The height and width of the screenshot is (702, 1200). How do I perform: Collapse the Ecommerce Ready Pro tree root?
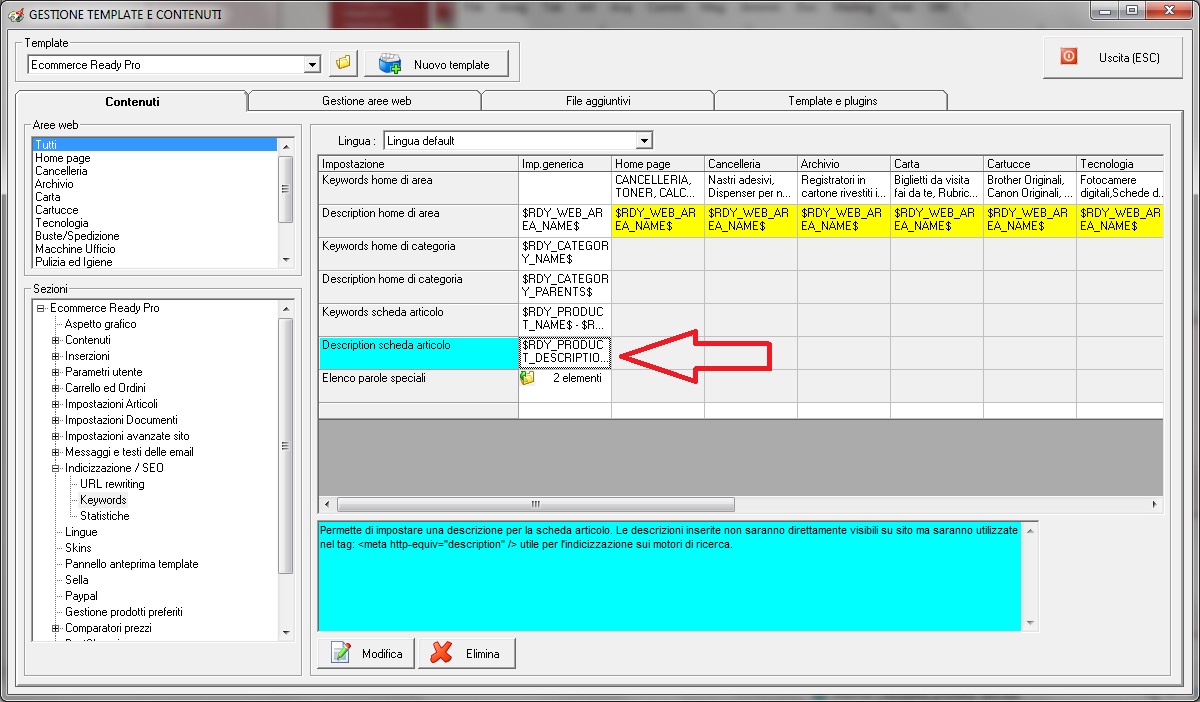tap(41, 308)
